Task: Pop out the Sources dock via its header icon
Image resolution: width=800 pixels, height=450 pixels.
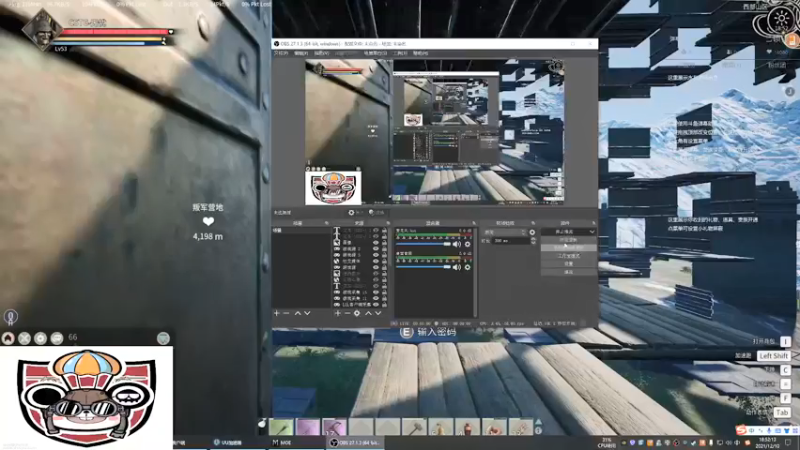Action: click(x=388, y=223)
